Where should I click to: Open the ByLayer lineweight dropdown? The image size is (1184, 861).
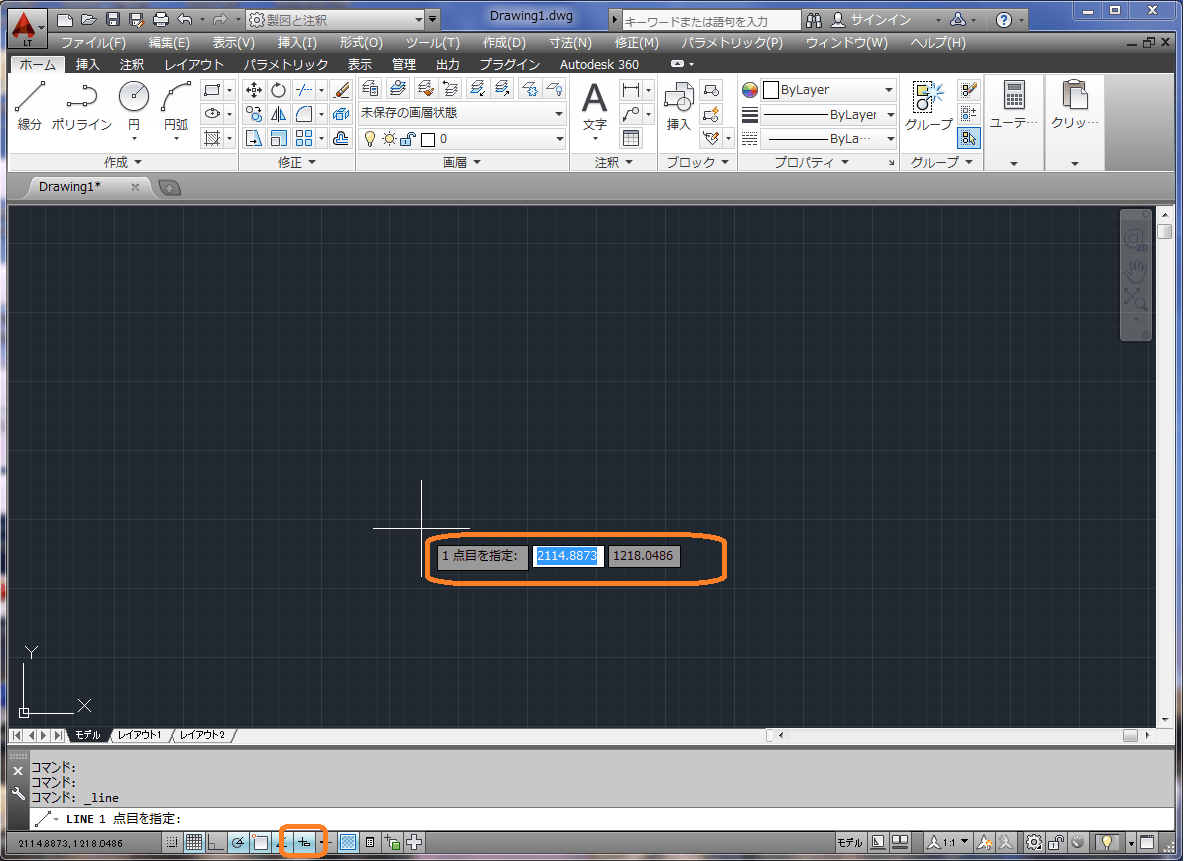tap(828, 115)
